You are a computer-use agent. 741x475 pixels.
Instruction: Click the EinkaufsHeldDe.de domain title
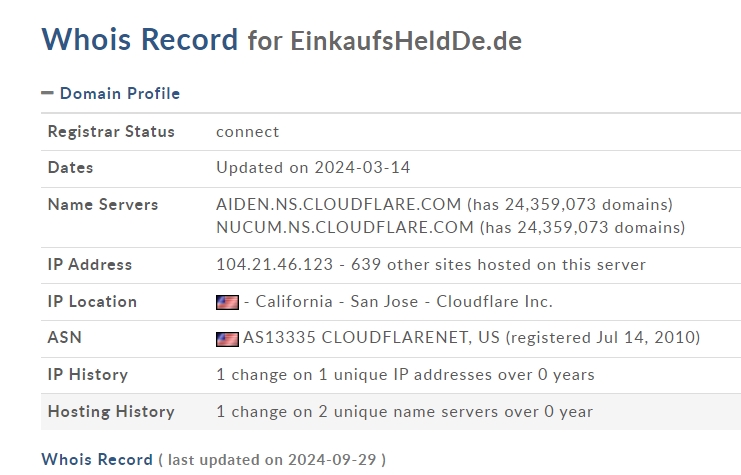(406, 41)
